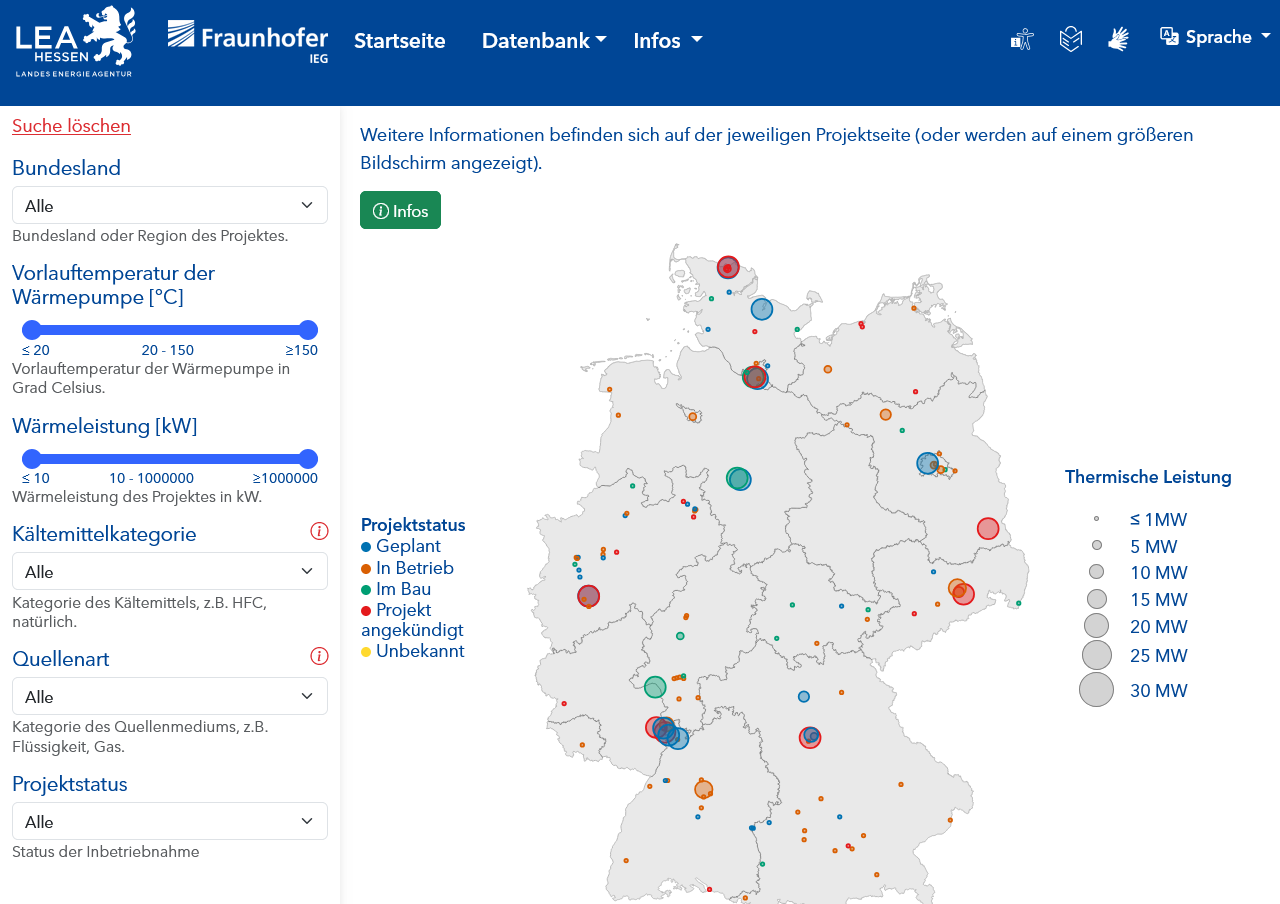This screenshot has height=904, width=1280.
Task: Expand the Datenbank menu
Action: pos(544,40)
